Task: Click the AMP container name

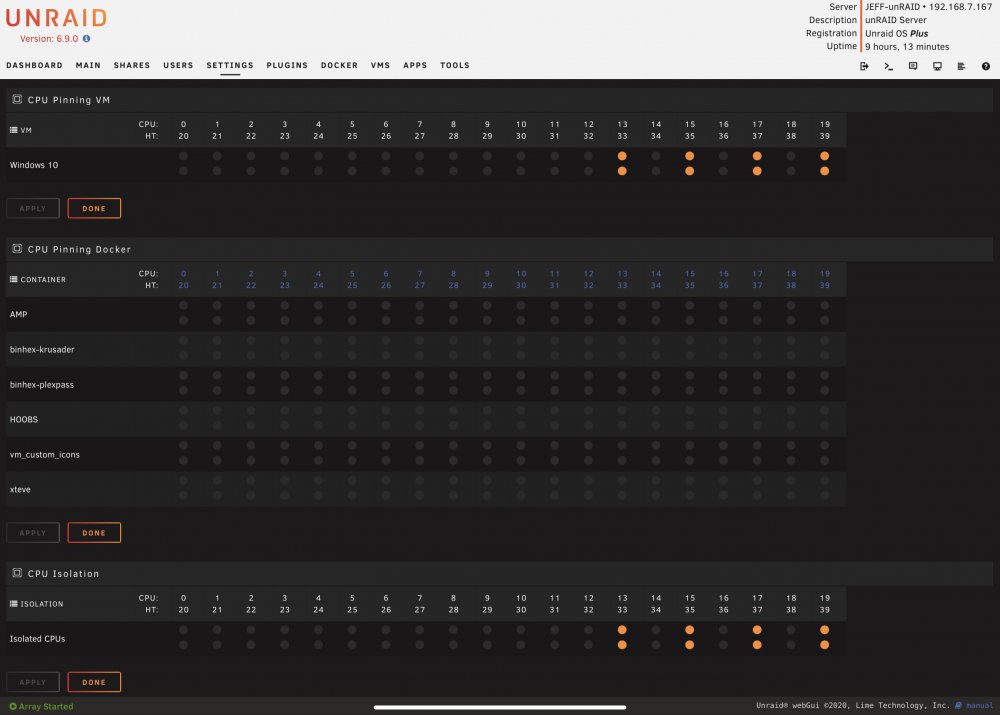Action: [x=18, y=314]
